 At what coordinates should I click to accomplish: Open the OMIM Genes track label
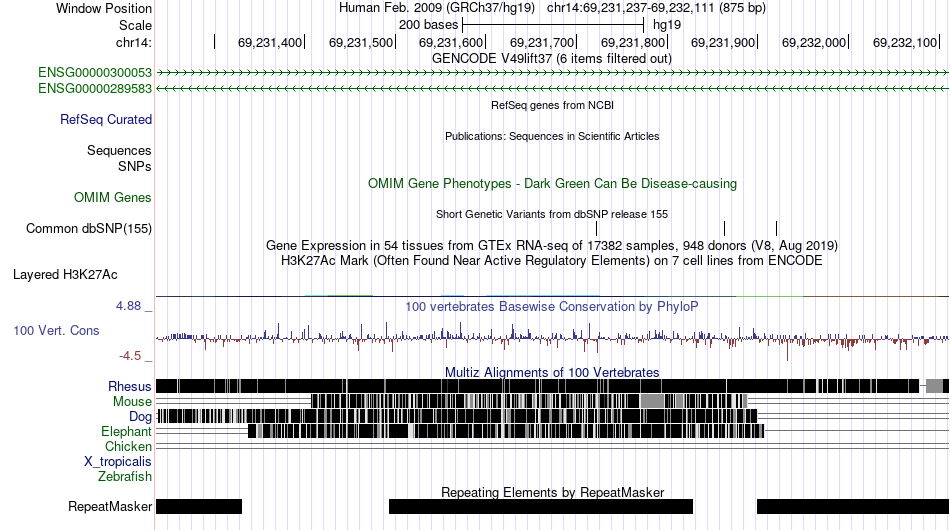pyautogui.click(x=113, y=197)
